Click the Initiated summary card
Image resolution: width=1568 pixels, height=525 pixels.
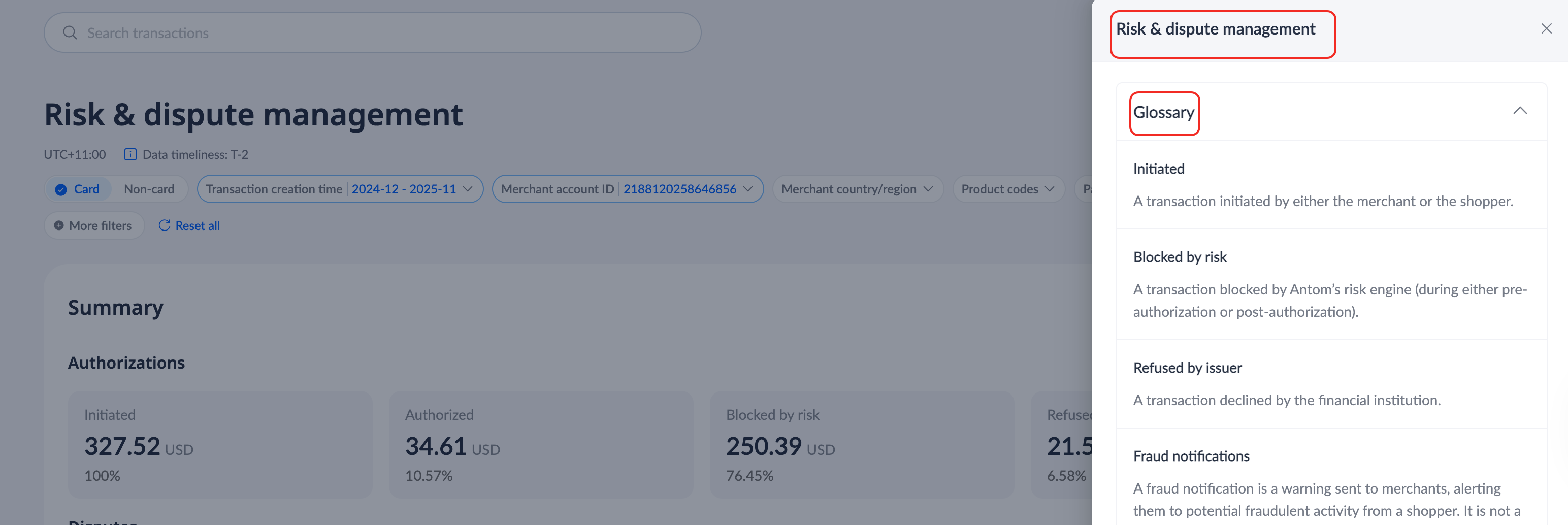(x=220, y=445)
